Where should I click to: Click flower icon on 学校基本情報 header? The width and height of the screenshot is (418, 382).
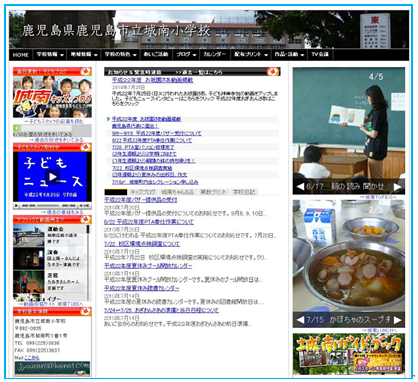[x=86, y=311]
